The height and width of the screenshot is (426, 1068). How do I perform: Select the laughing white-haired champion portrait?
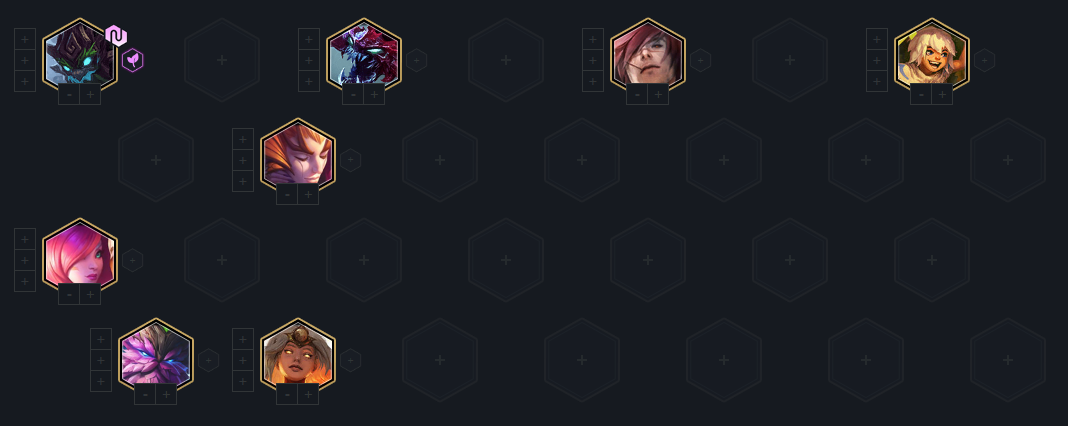pos(932,58)
